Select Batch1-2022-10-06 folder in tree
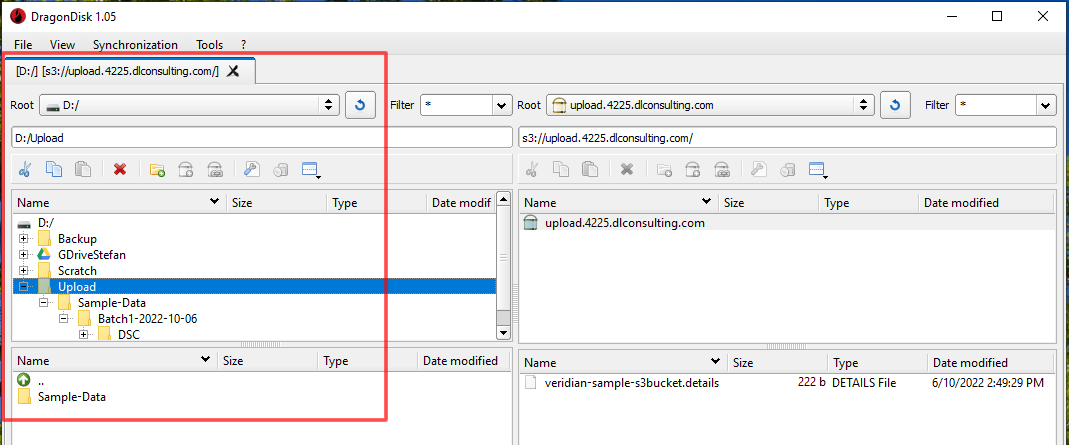1069x445 pixels. coord(147,318)
